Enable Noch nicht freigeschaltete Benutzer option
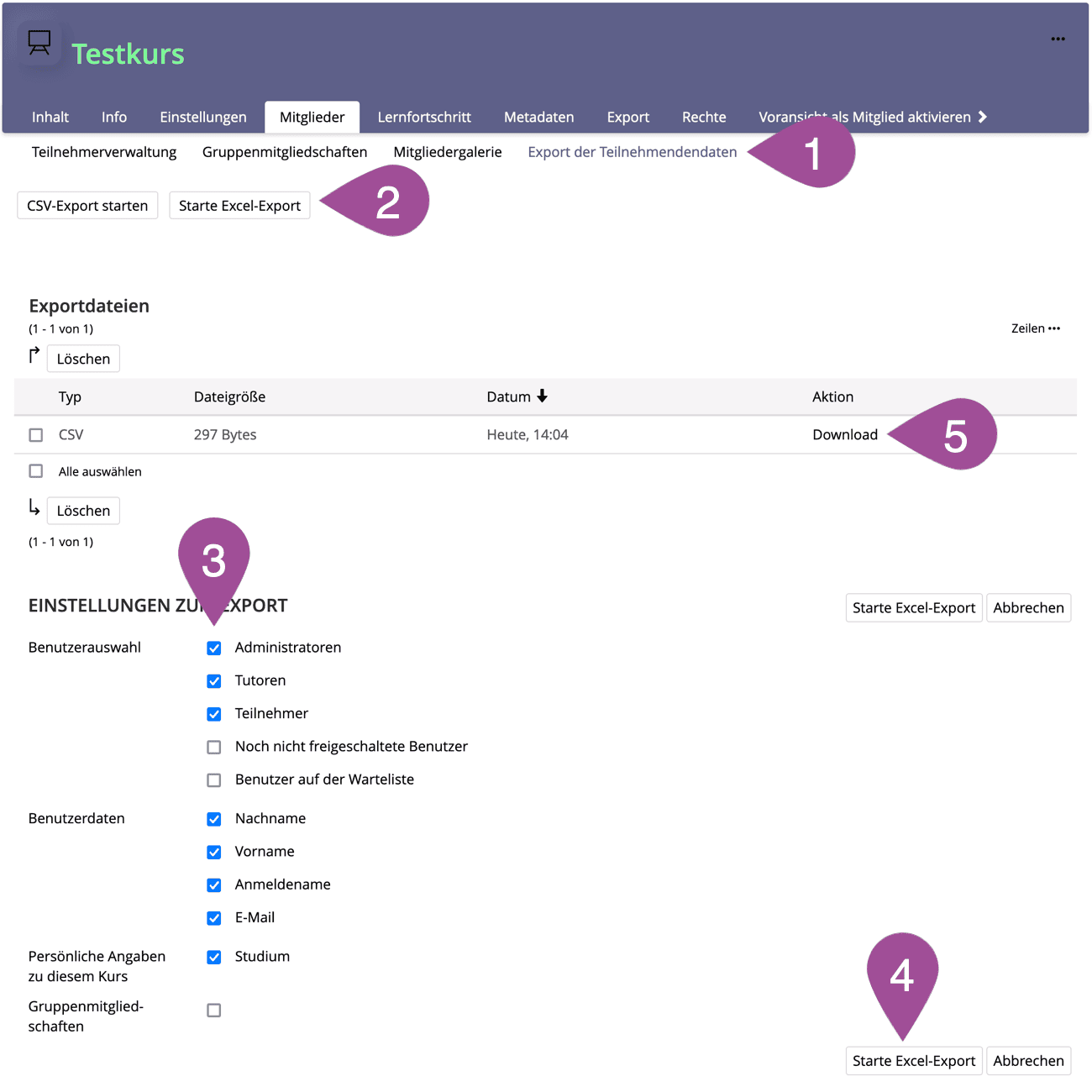The image size is (1092, 1092). click(214, 747)
